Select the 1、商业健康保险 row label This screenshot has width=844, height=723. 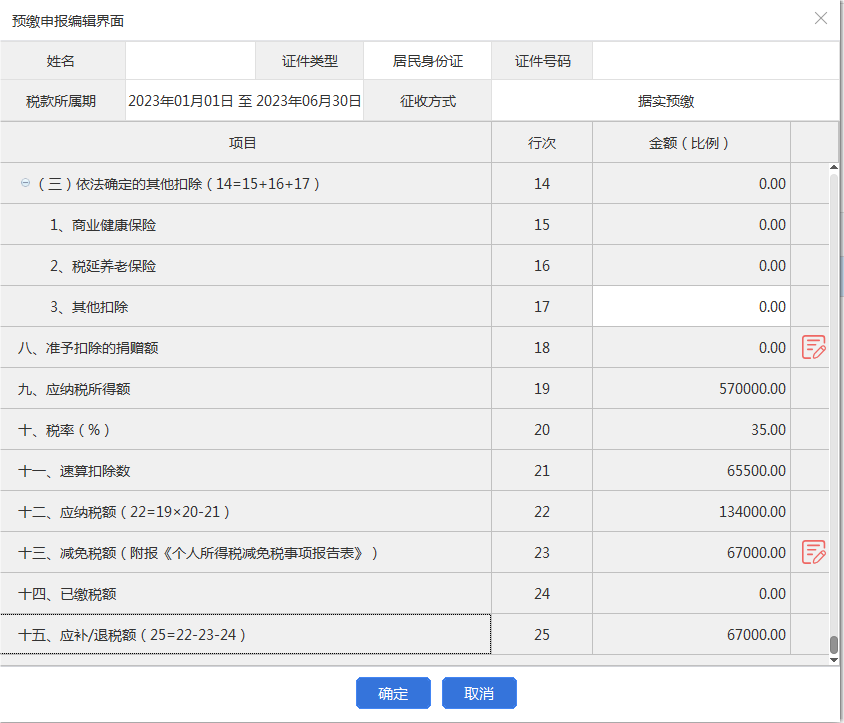click(103, 225)
